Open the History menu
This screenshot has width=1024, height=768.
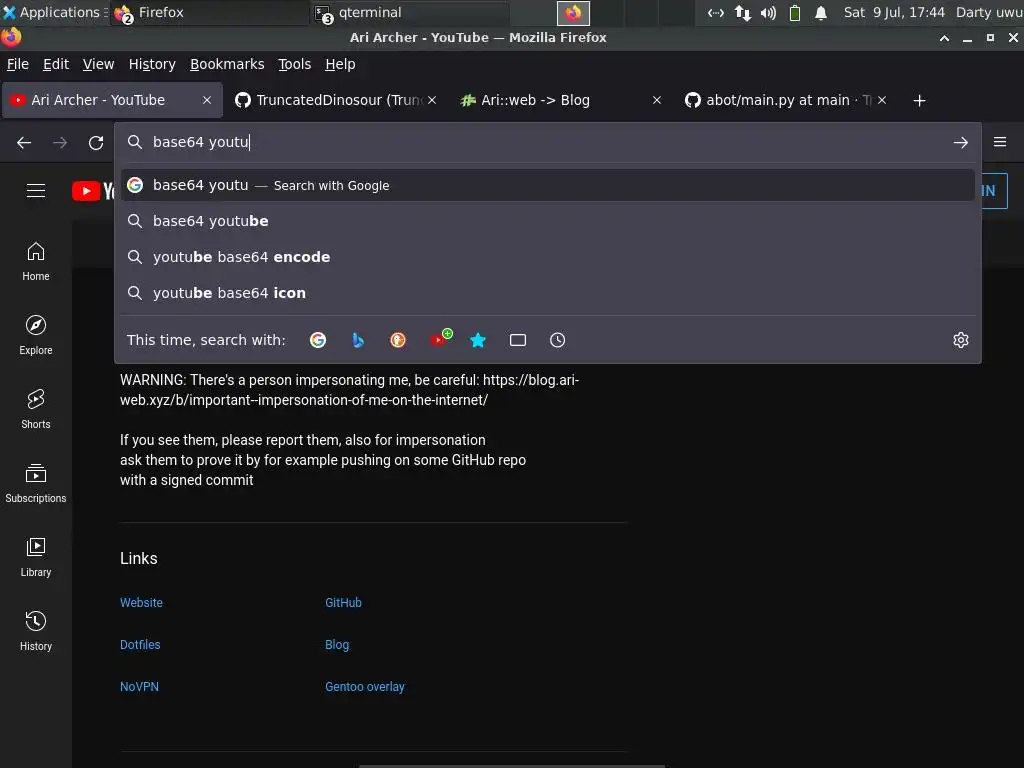(x=152, y=64)
